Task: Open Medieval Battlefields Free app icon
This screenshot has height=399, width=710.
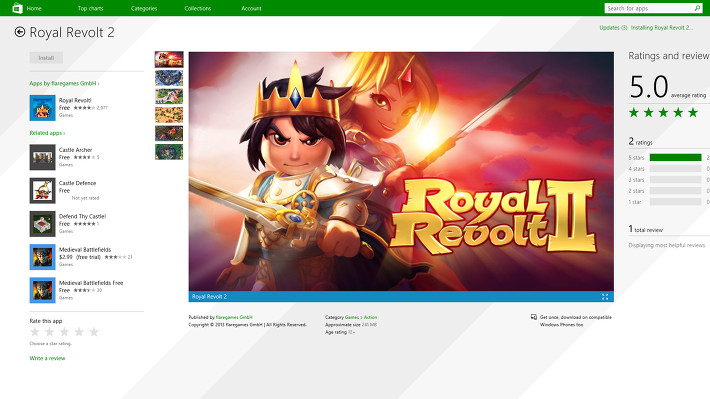Action: click(43, 290)
